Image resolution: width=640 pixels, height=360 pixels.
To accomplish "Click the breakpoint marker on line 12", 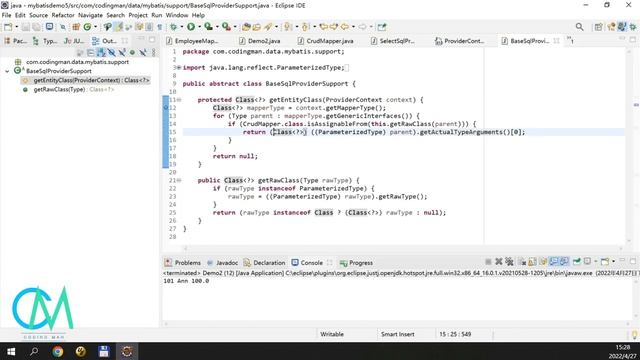I will [166, 108].
